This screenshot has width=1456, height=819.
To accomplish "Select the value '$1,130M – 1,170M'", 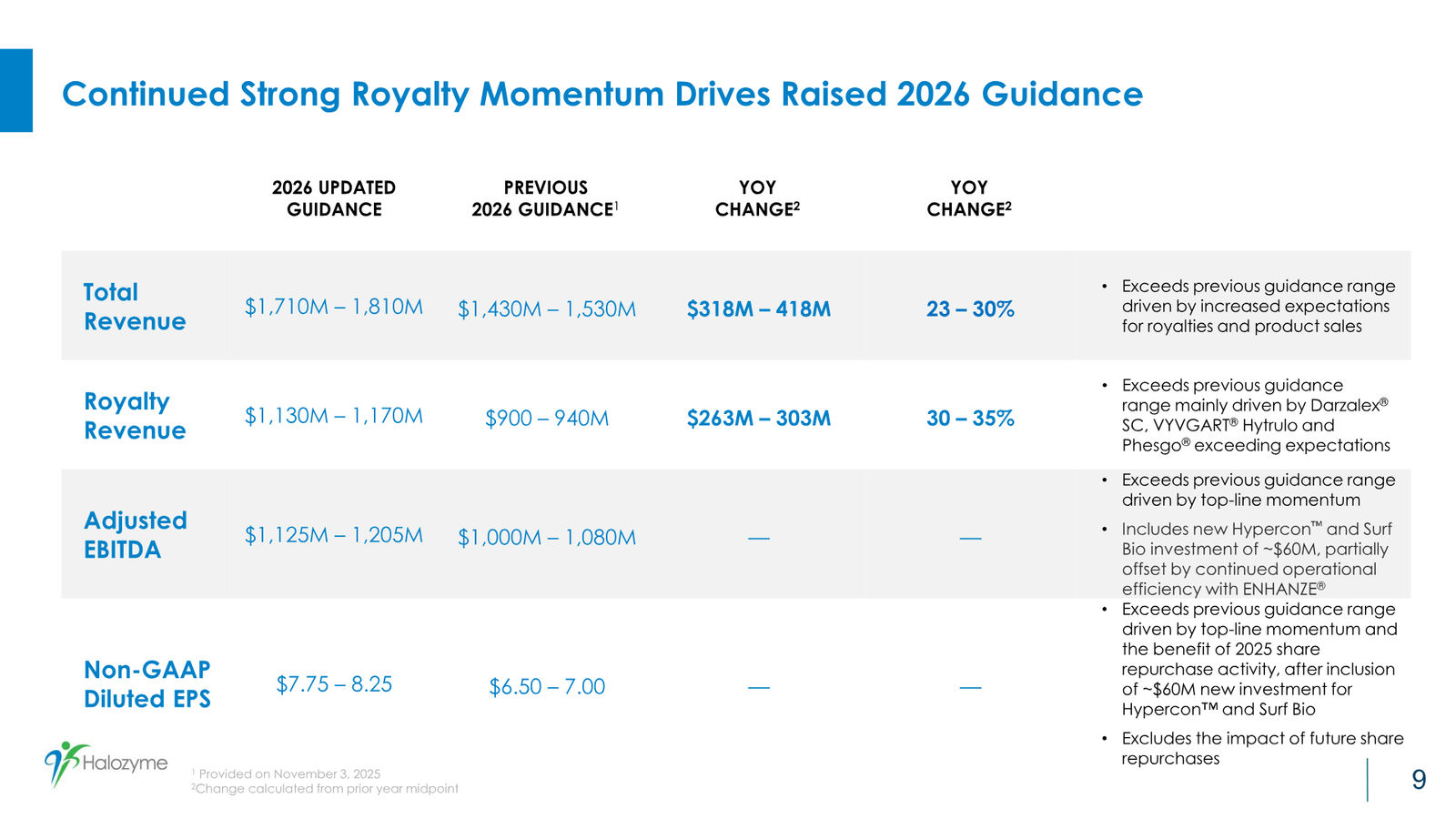I will click(334, 416).
